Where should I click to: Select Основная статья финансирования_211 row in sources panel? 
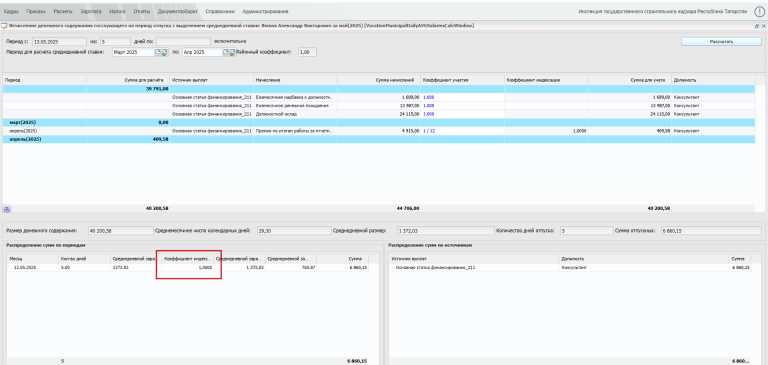(571, 268)
